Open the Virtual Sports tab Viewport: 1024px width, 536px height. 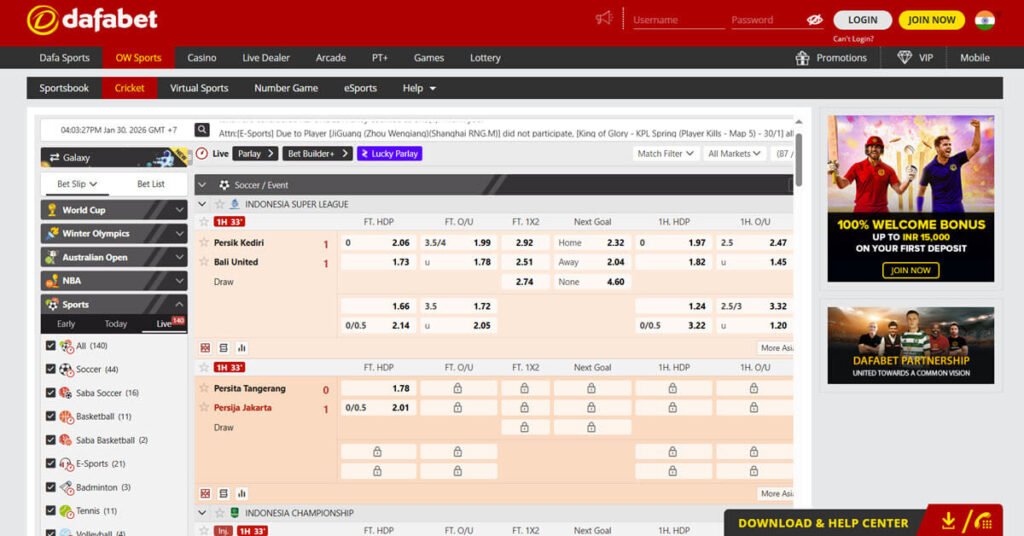(199, 88)
